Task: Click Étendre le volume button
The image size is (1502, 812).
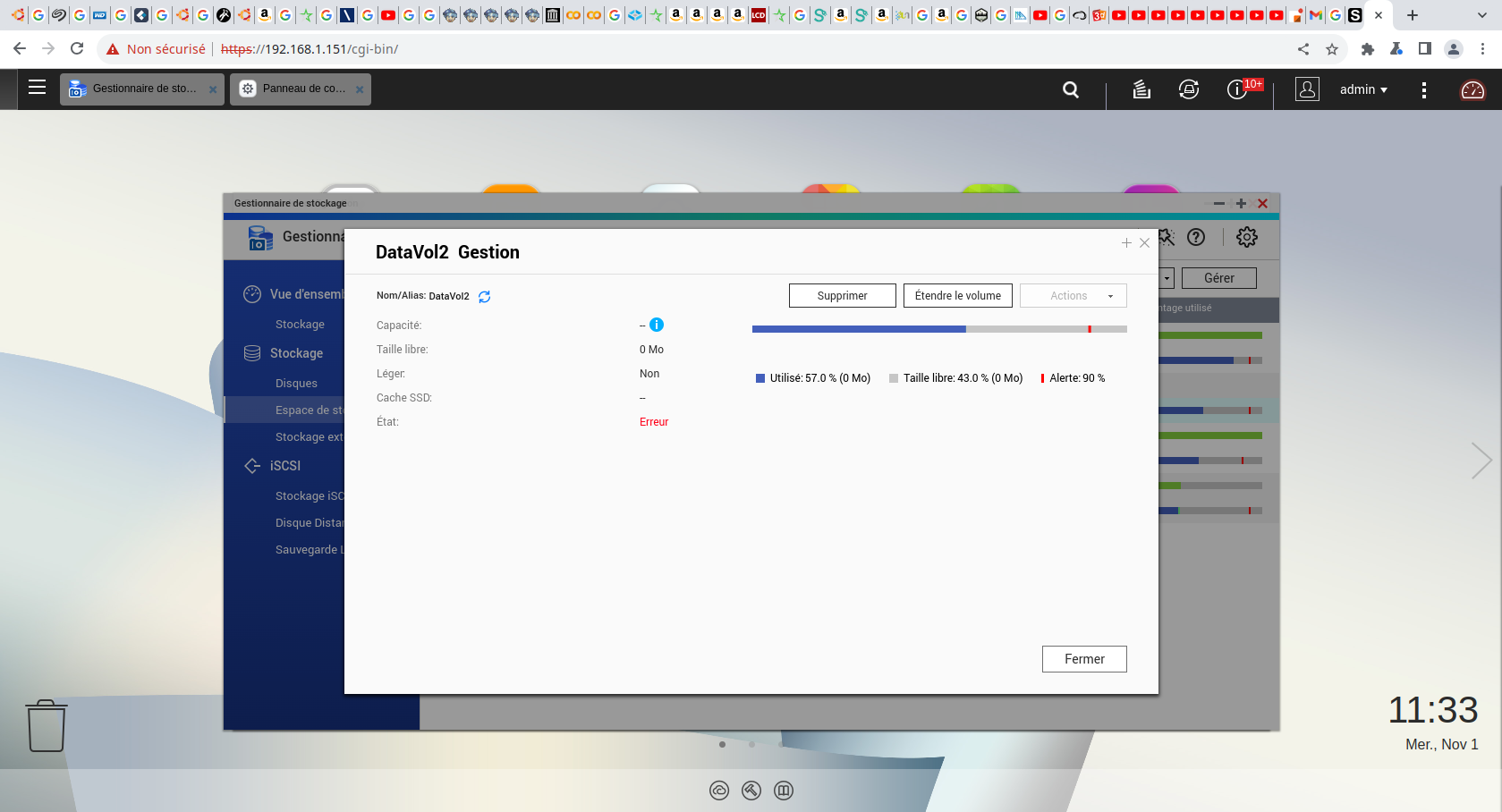Action: [958, 296]
